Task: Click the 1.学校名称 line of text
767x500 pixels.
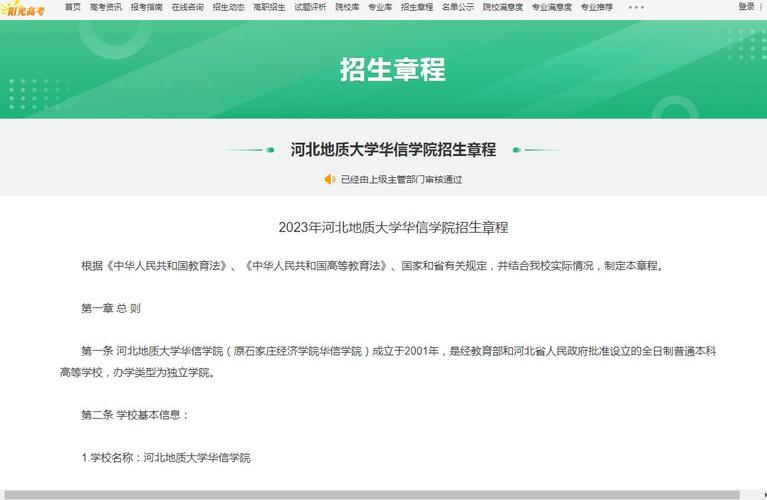Action: pyautogui.click(x=166, y=457)
